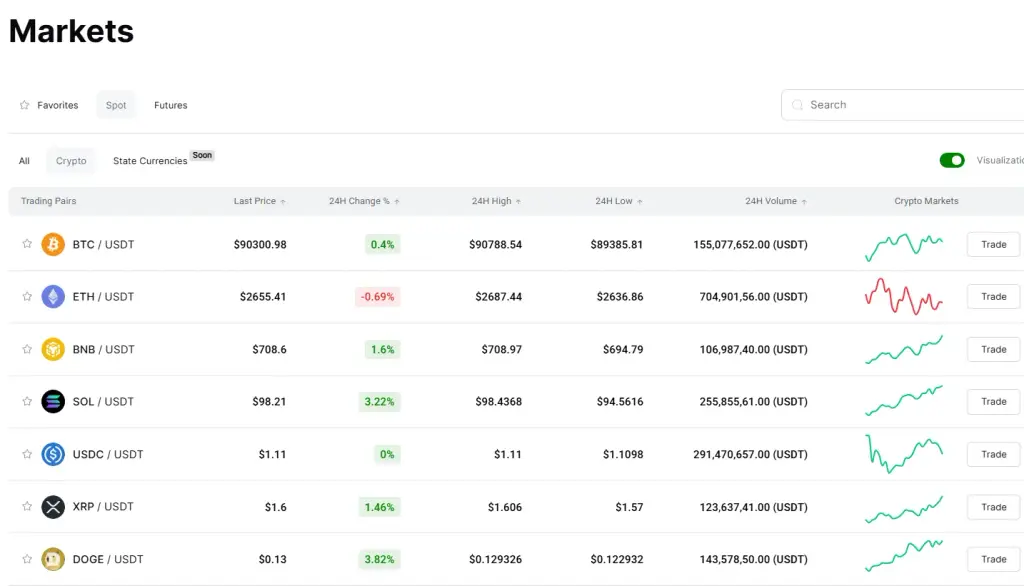Click the Ethereum coin icon
The height and width of the screenshot is (586, 1024).
coord(53,297)
